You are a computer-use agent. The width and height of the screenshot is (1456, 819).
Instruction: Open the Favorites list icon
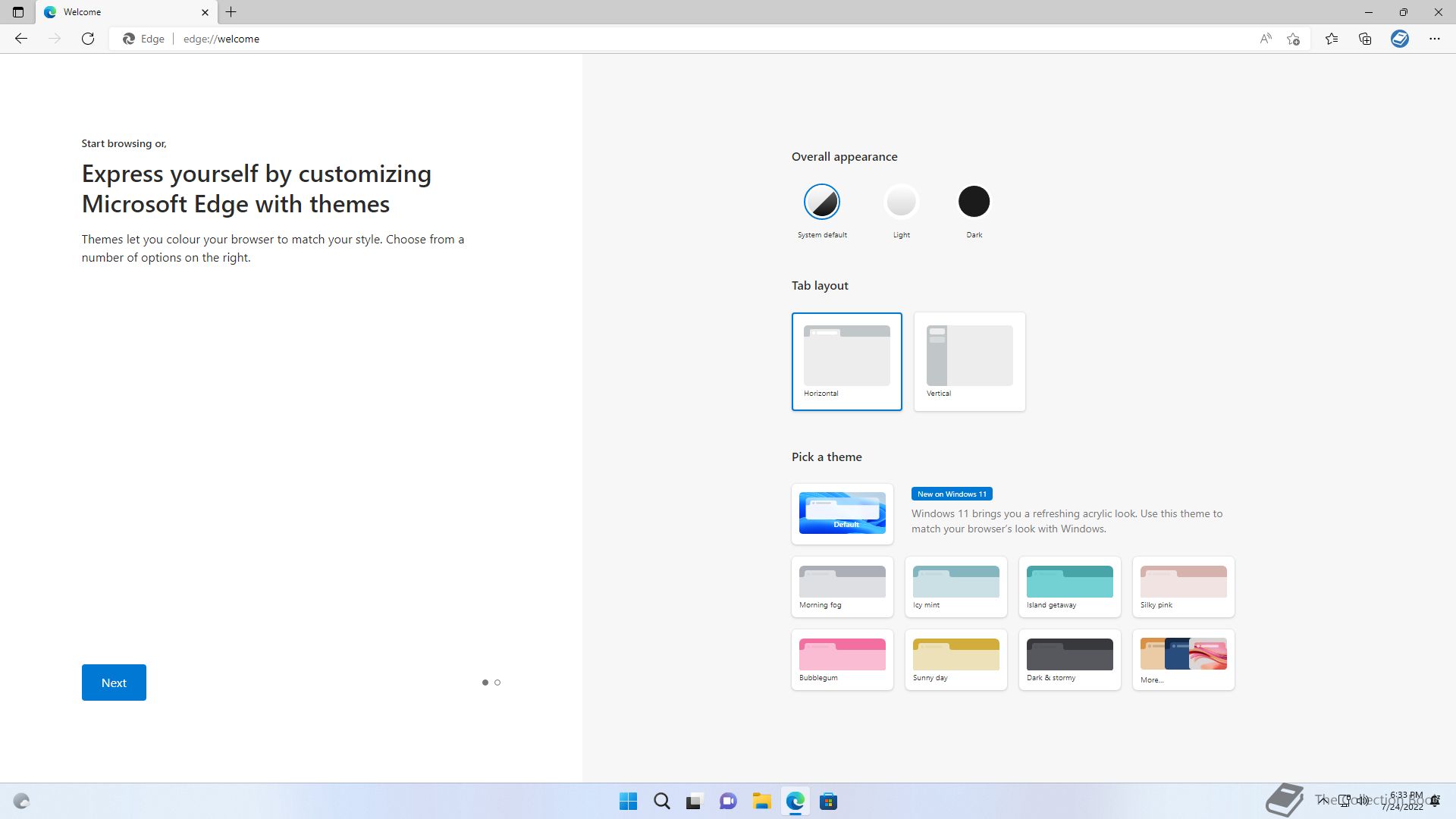1332,39
